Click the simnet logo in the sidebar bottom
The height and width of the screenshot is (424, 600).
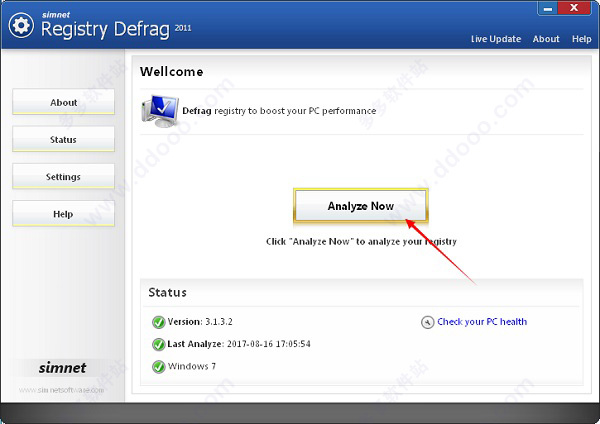[x=62, y=368]
